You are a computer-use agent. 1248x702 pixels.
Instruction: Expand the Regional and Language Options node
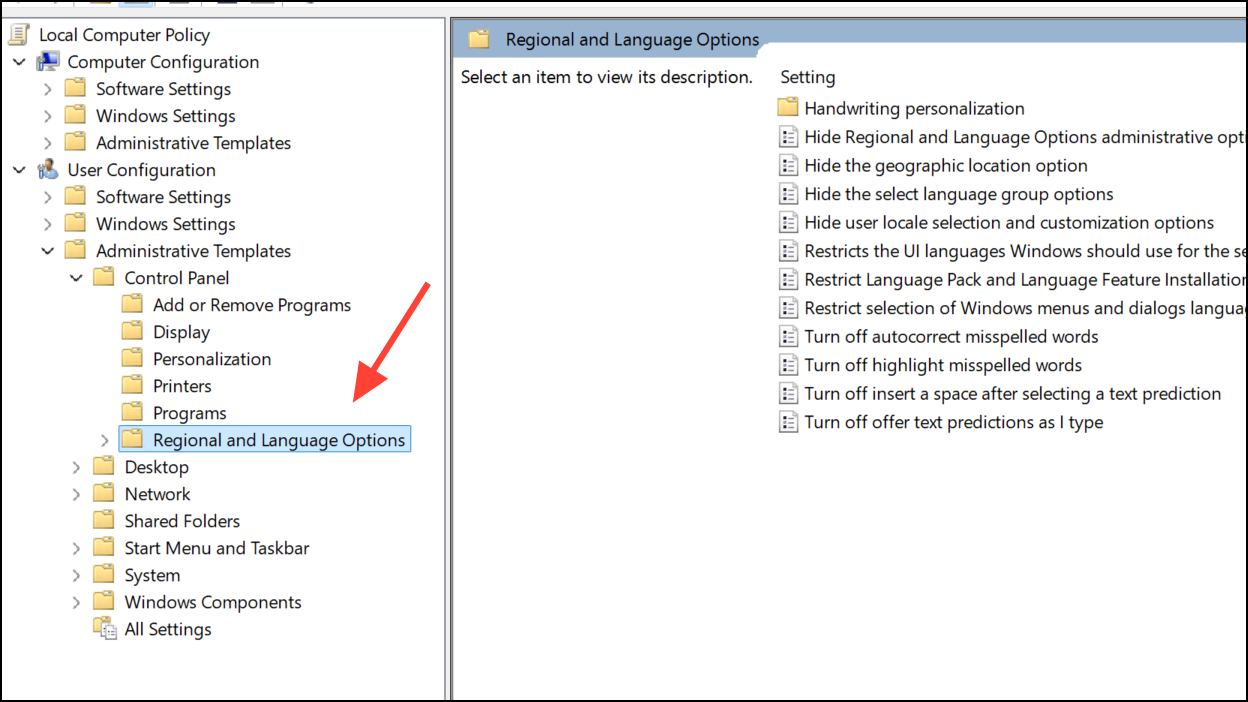pos(105,440)
